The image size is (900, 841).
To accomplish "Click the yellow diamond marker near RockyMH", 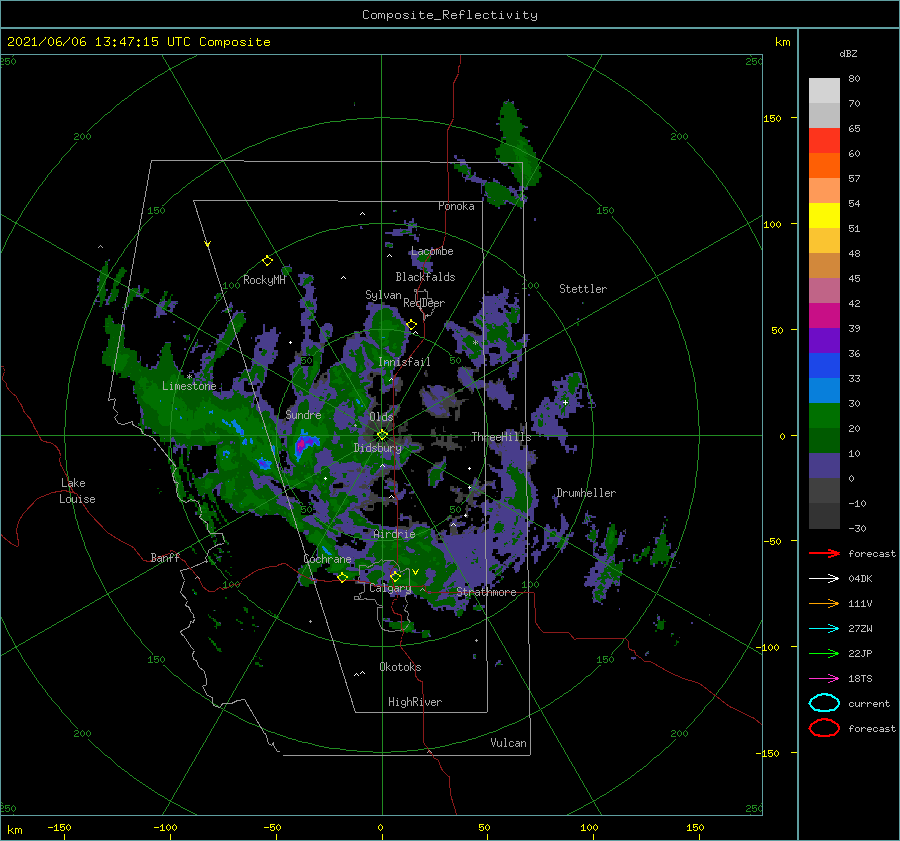I will point(267,261).
